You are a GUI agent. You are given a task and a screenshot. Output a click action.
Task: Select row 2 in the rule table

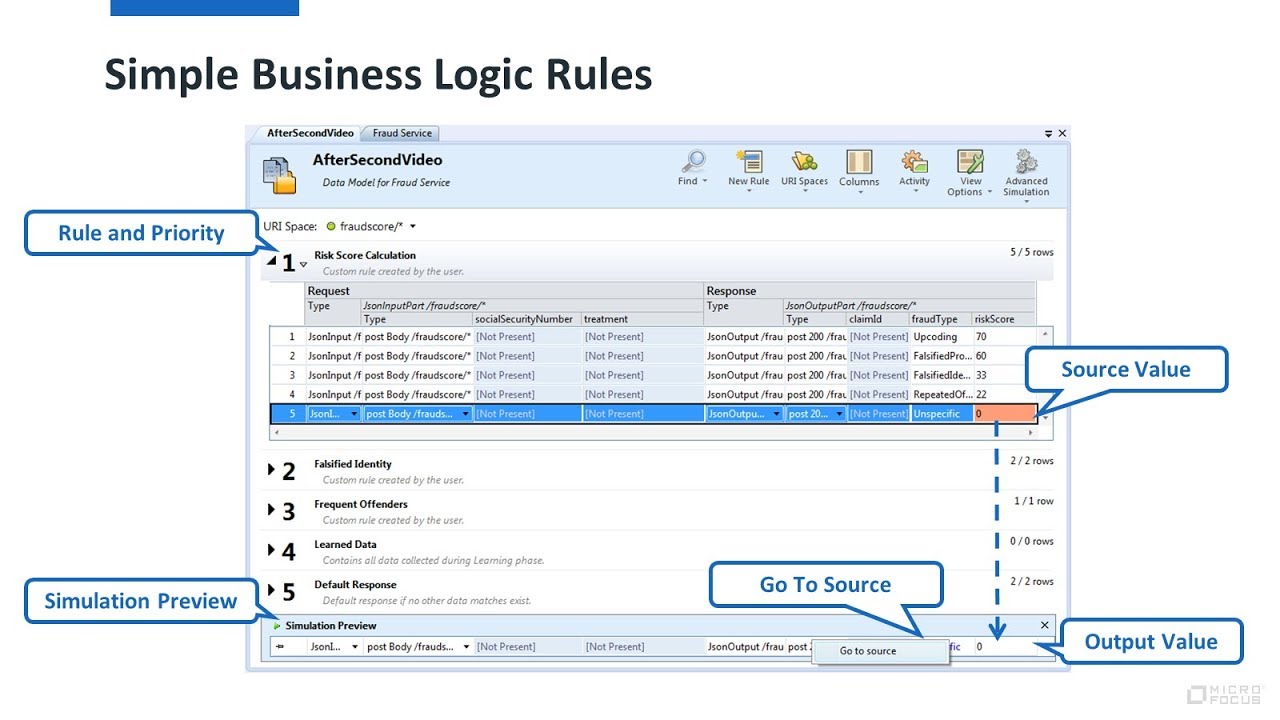coord(291,356)
